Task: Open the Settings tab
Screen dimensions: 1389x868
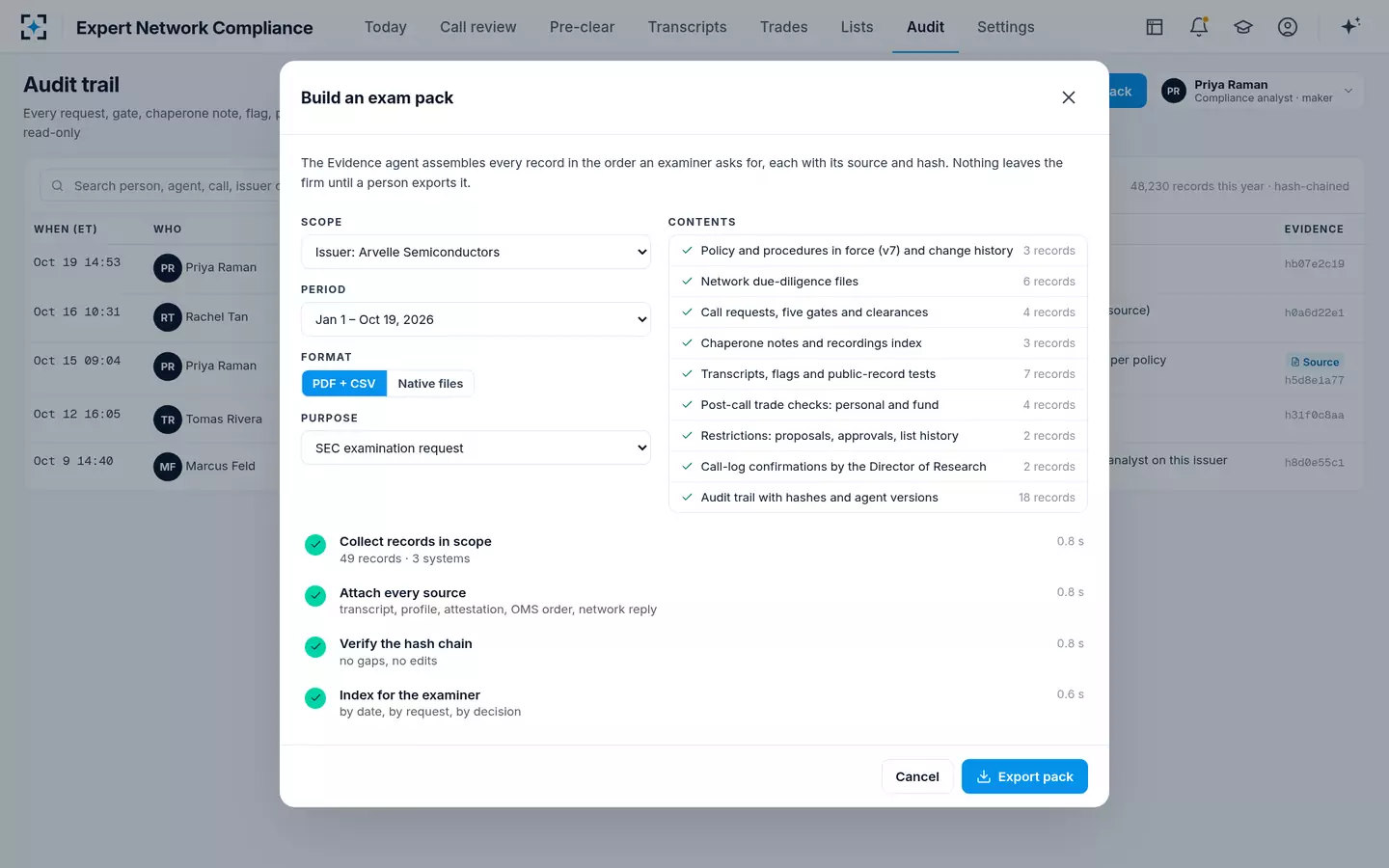Action: click(x=1006, y=27)
